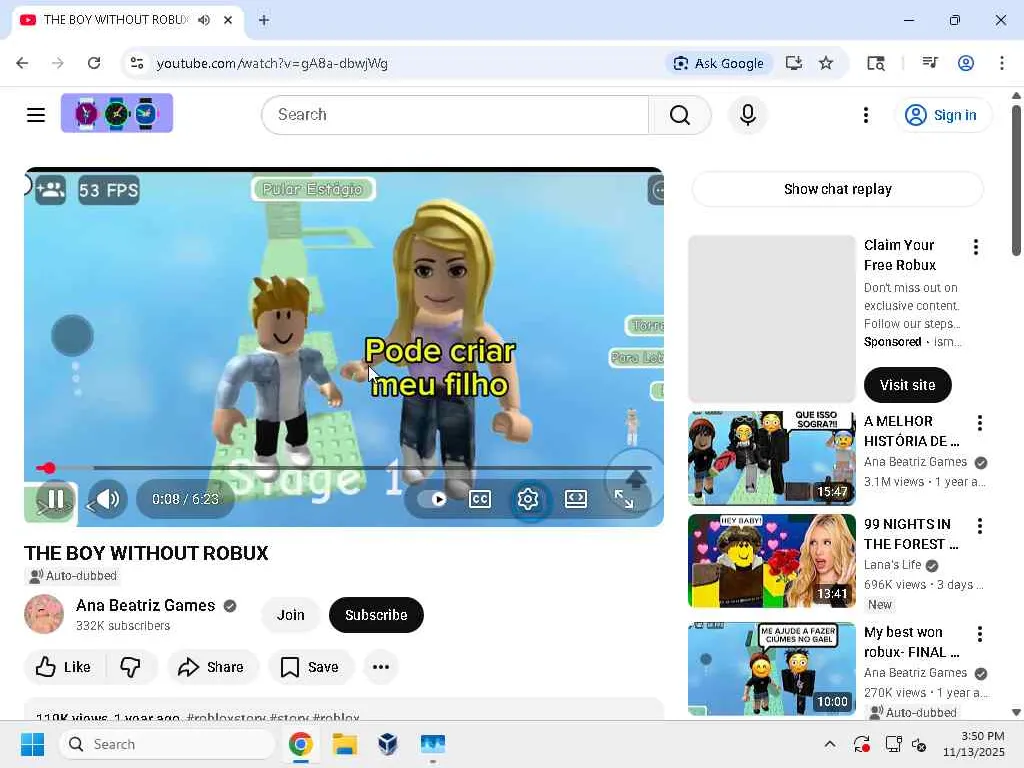
Task: Open the icon left of media control
Action: tap(876, 63)
